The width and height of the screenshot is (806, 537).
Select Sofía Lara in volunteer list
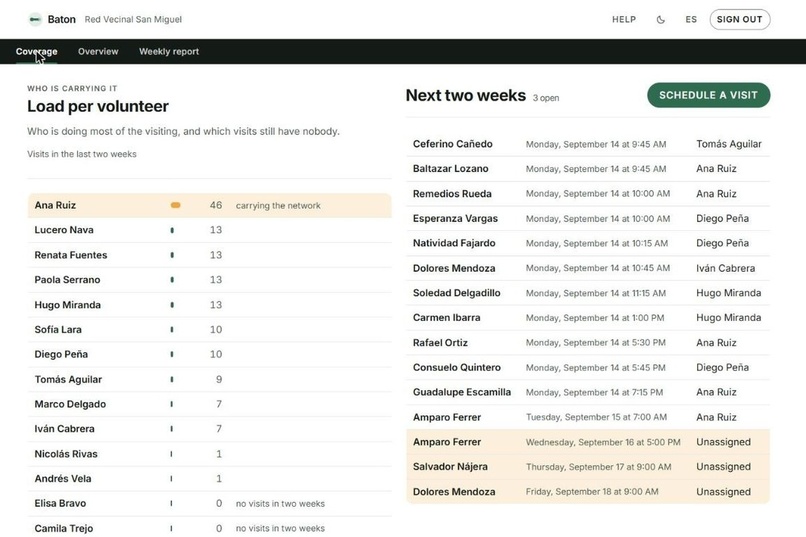[x=209, y=329]
